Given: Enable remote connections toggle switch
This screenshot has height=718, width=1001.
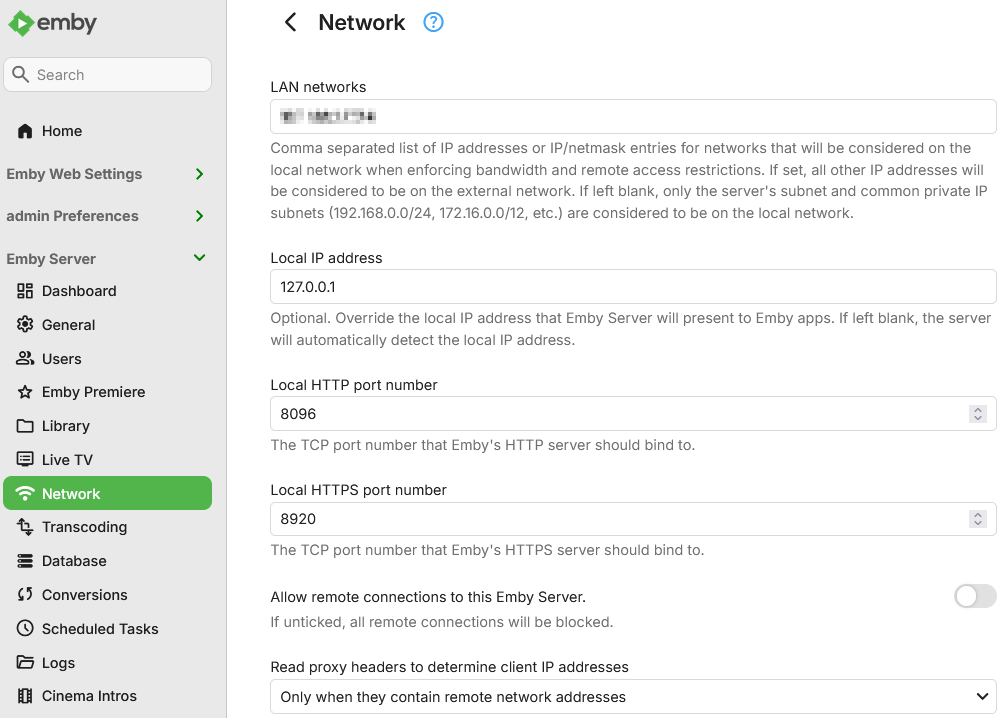Looking at the screenshot, I should click(975, 597).
